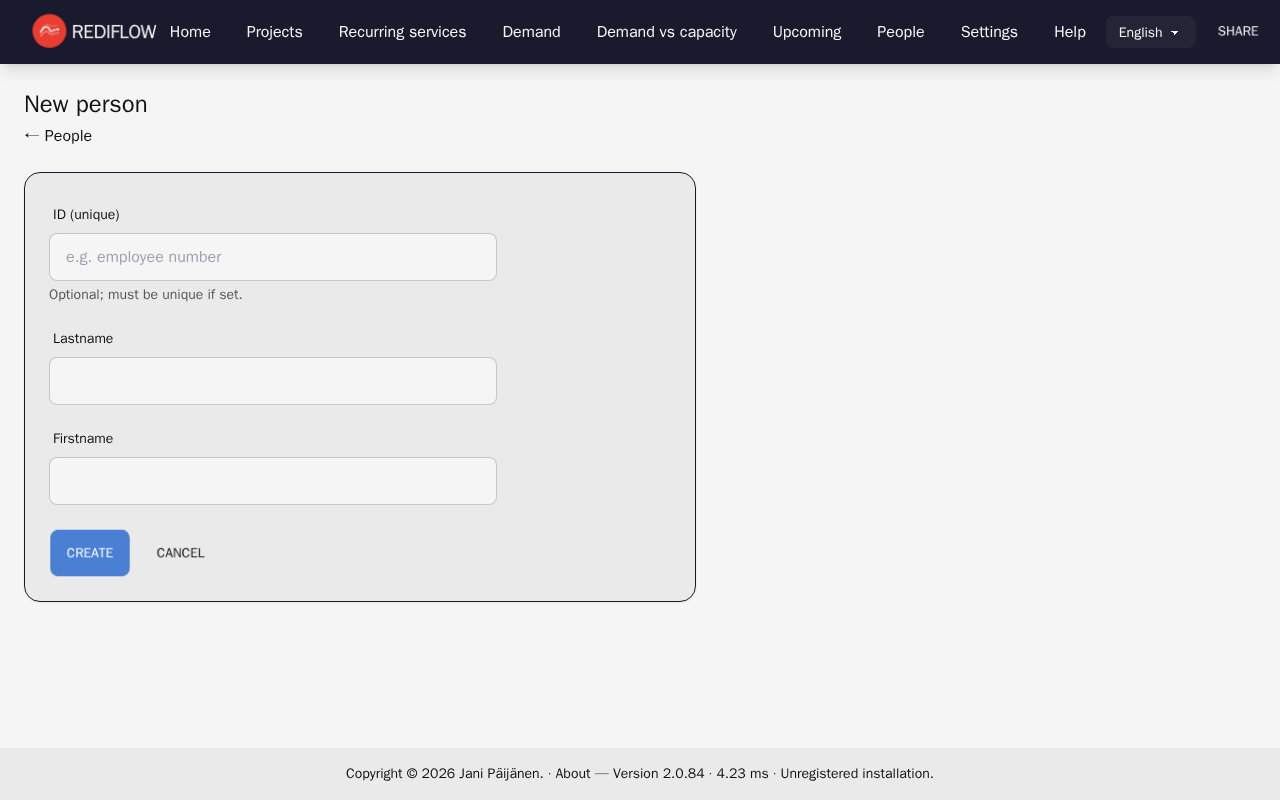Select Demand vs capacity in navbar

(x=666, y=32)
